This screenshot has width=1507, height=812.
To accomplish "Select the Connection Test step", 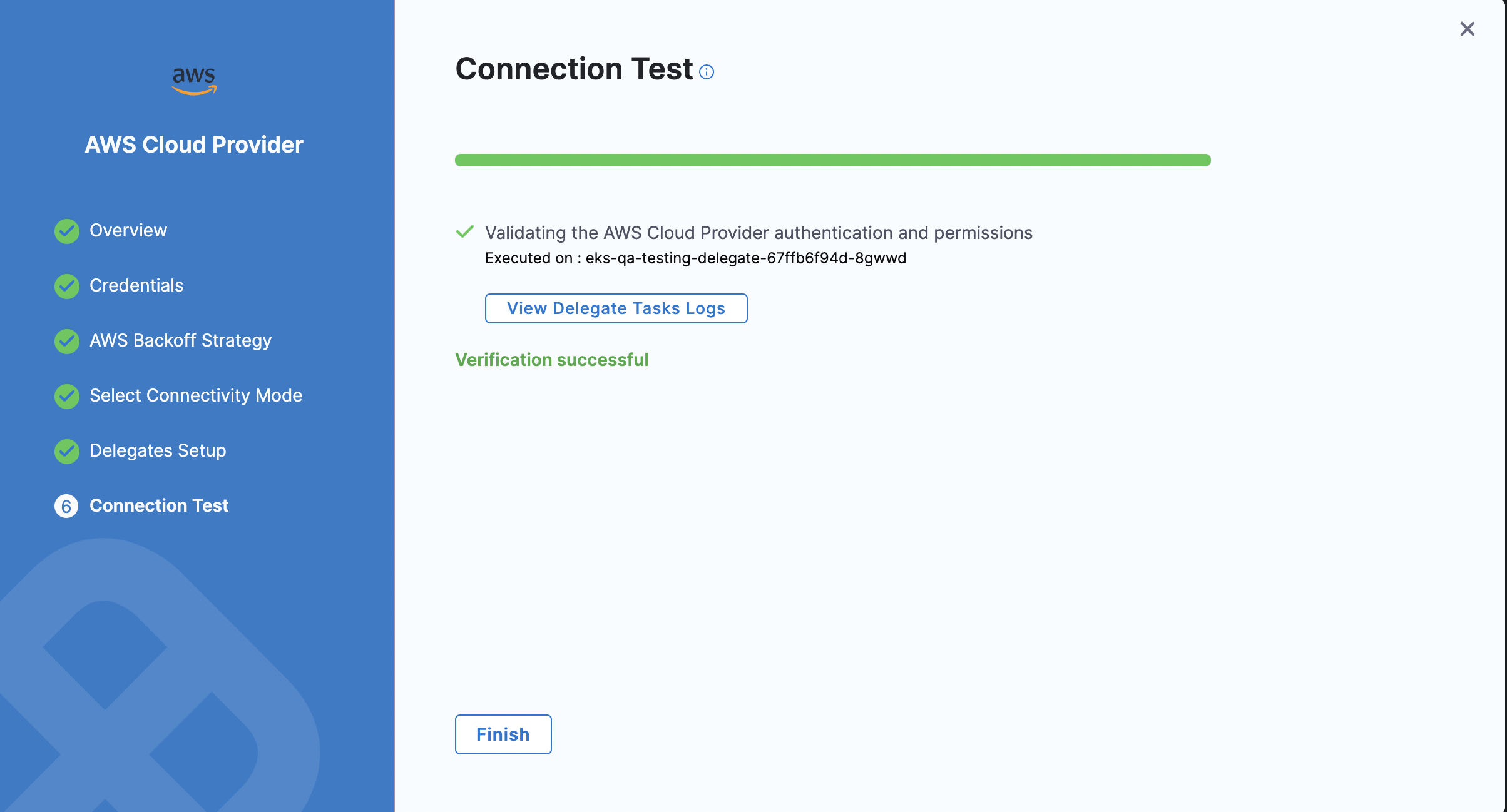I will [159, 505].
